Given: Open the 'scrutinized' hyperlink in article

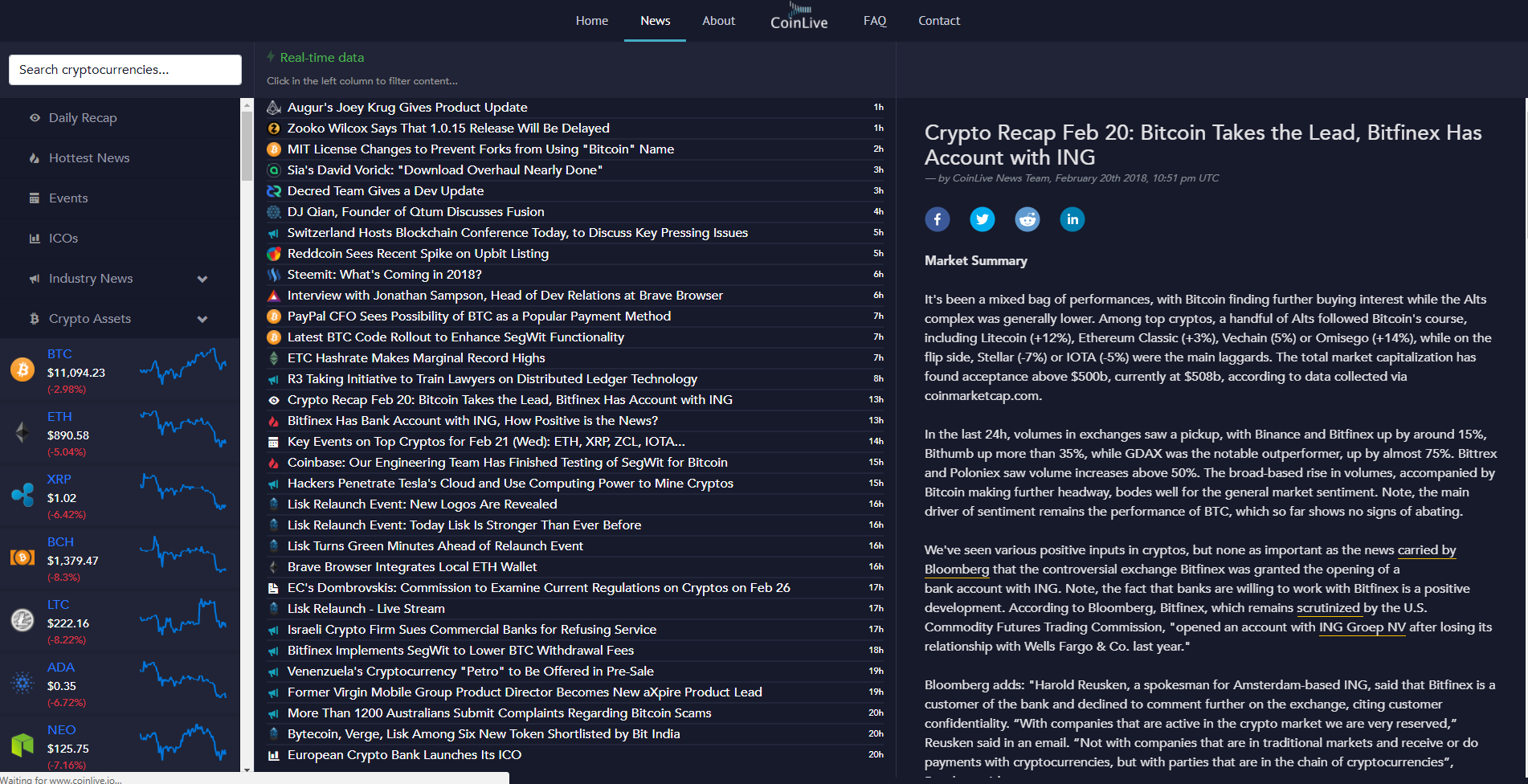Looking at the screenshot, I should [1328, 608].
